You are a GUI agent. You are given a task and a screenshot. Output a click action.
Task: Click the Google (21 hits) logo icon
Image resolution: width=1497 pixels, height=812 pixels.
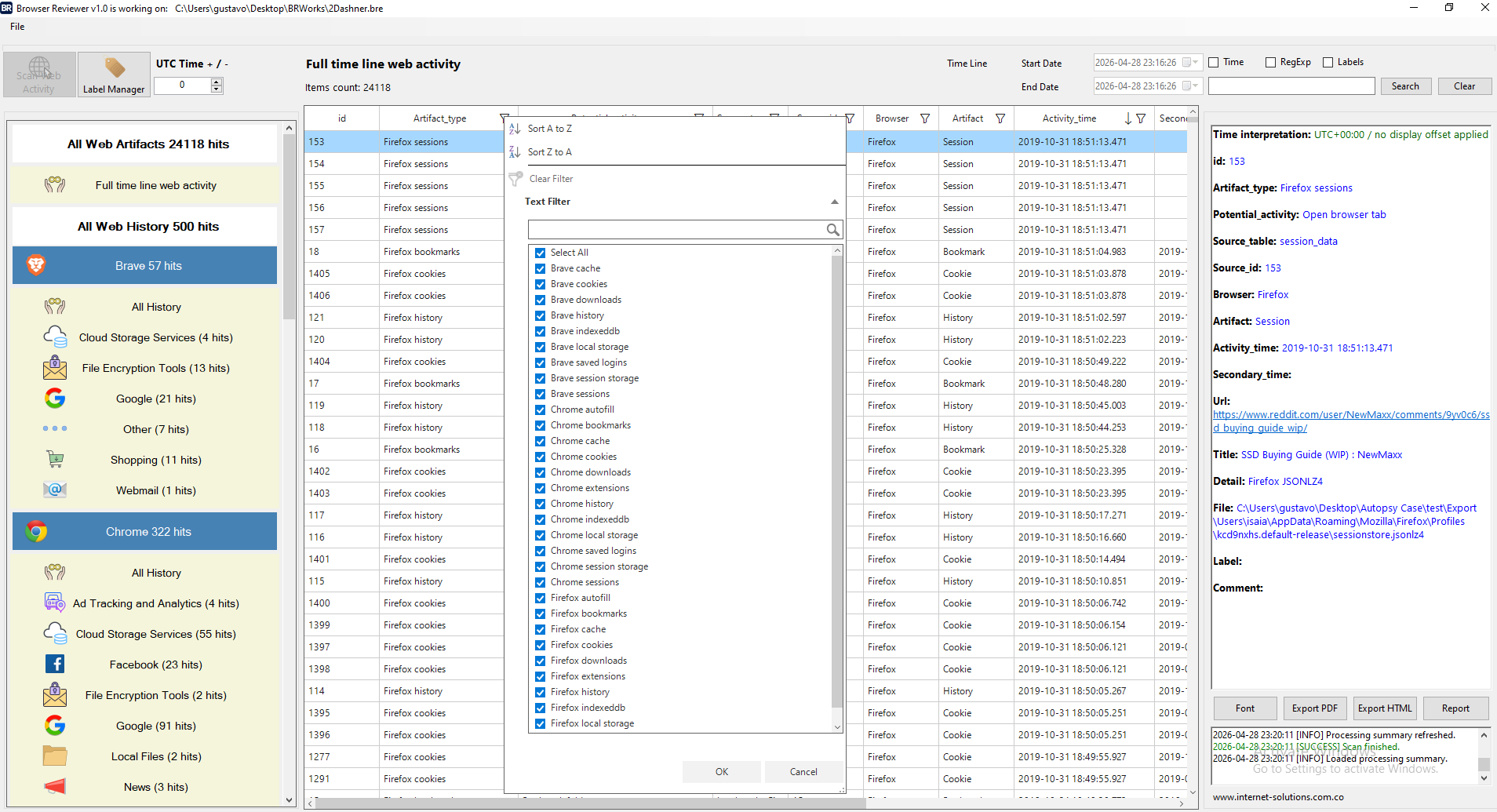pyautogui.click(x=55, y=399)
